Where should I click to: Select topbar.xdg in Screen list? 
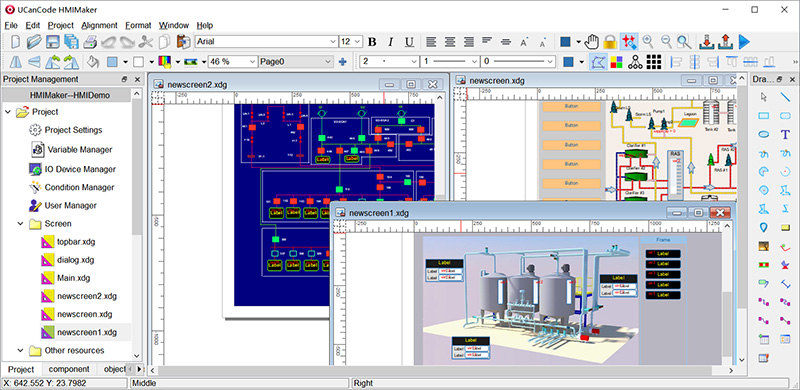[x=76, y=241]
